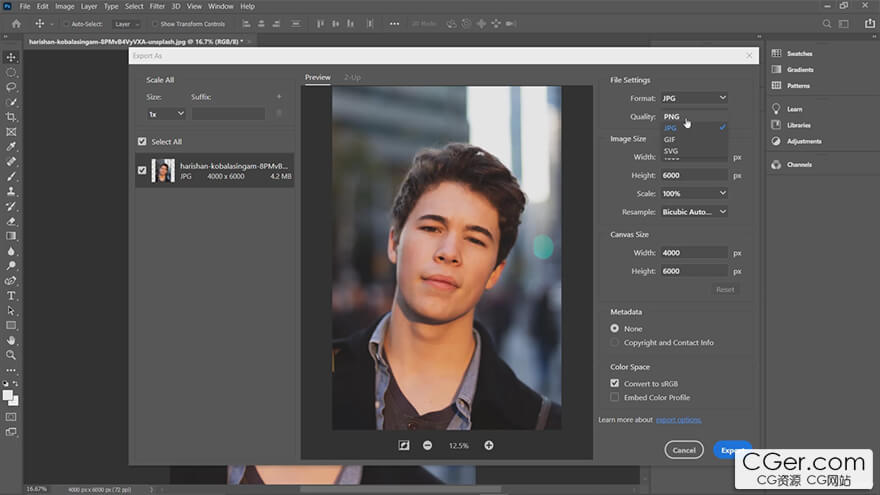
Task: Click zoom out minus icon under preview
Action: coord(428,445)
